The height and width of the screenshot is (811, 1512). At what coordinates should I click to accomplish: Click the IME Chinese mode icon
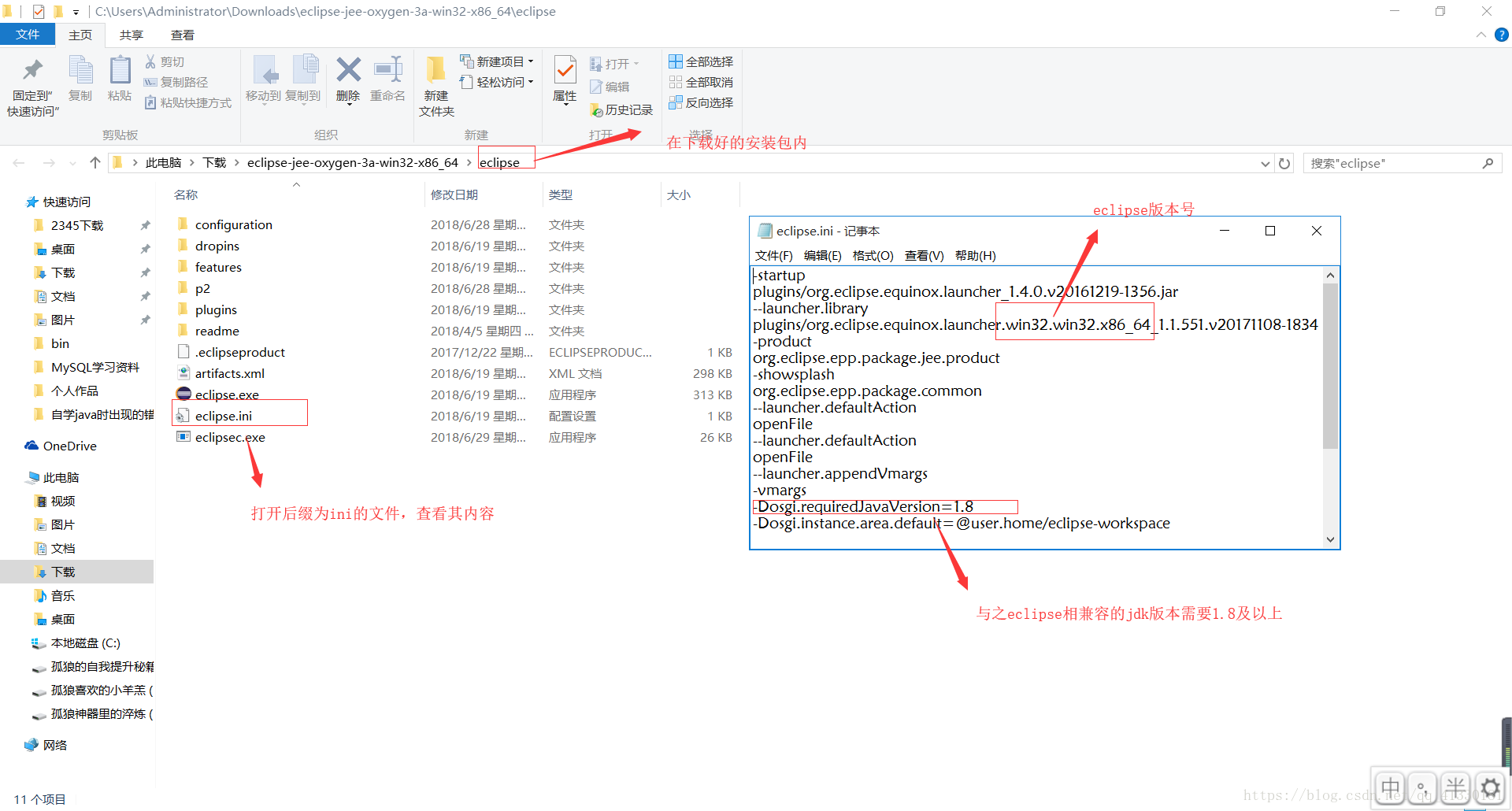tap(1390, 787)
